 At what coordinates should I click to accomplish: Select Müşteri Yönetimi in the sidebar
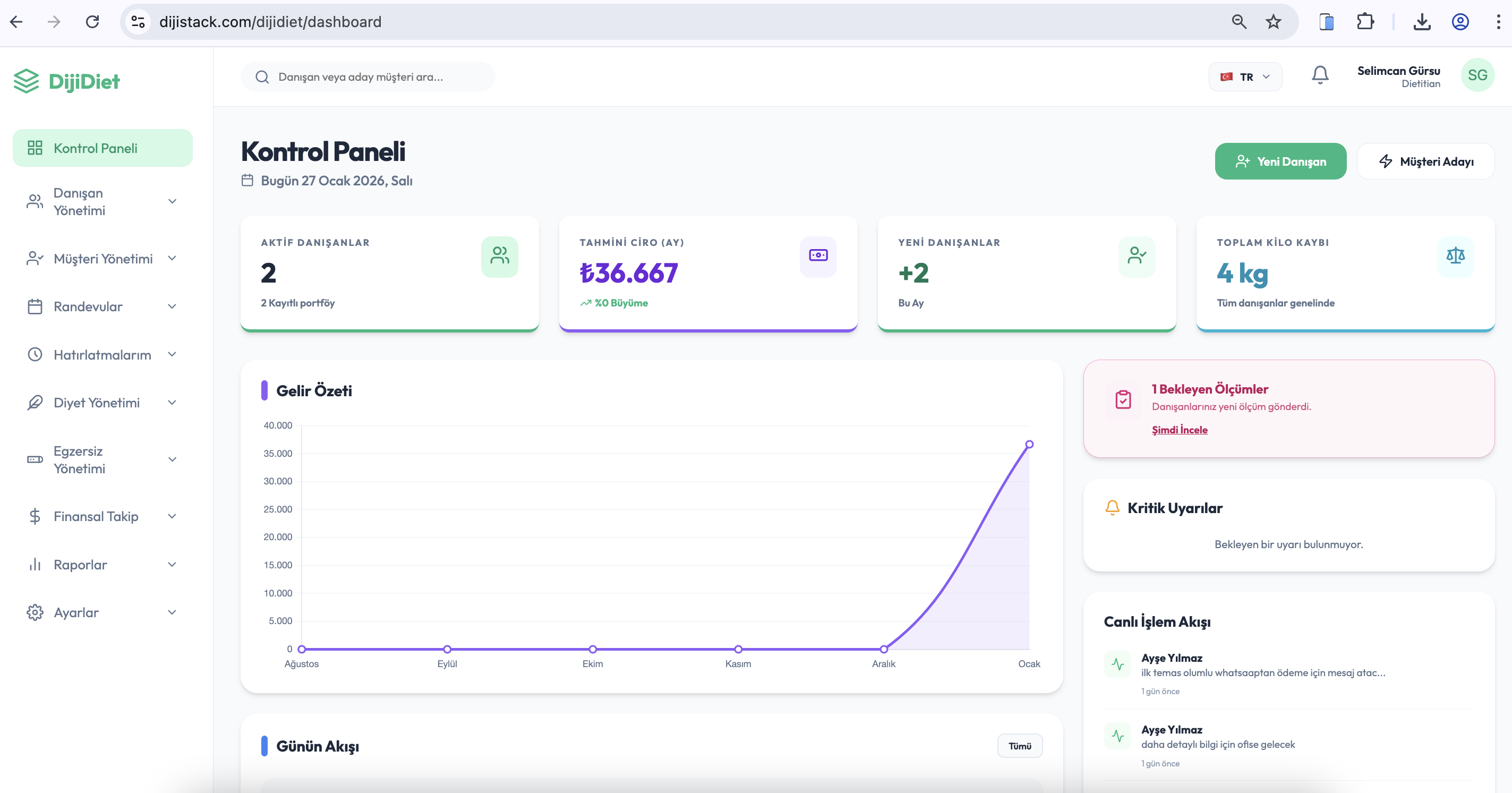(102, 258)
